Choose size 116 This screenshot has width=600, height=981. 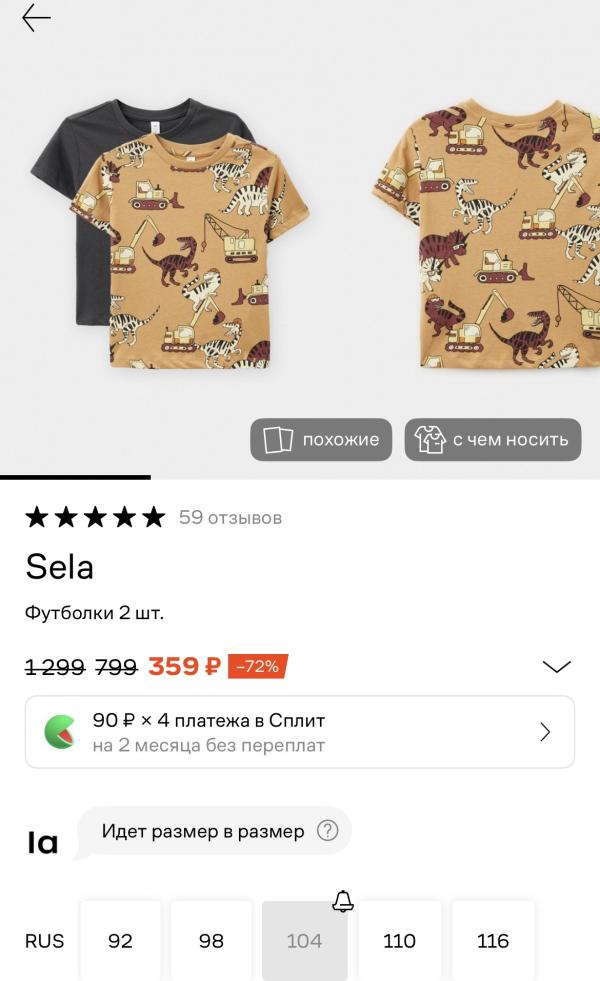[493, 941]
